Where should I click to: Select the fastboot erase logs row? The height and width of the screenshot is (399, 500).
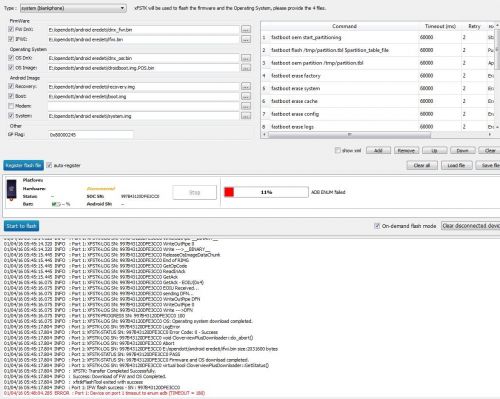click(x=378, y=127)
